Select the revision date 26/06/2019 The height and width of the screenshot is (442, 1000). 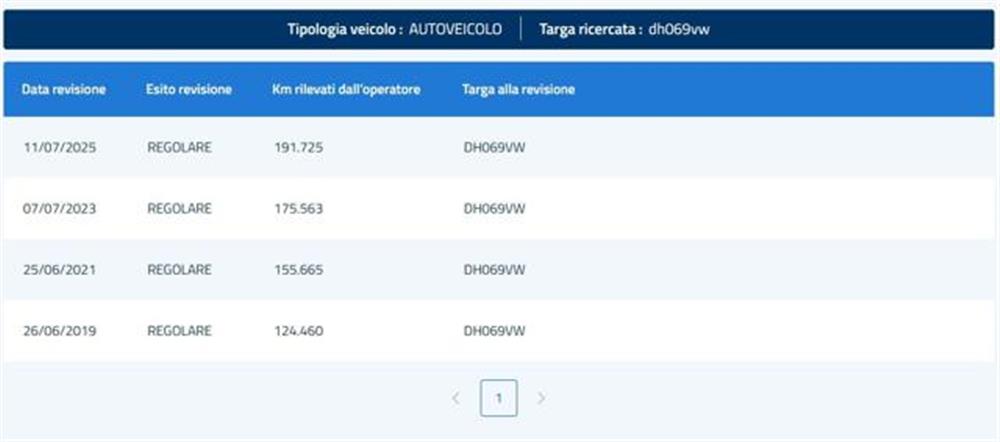point(60,331)
